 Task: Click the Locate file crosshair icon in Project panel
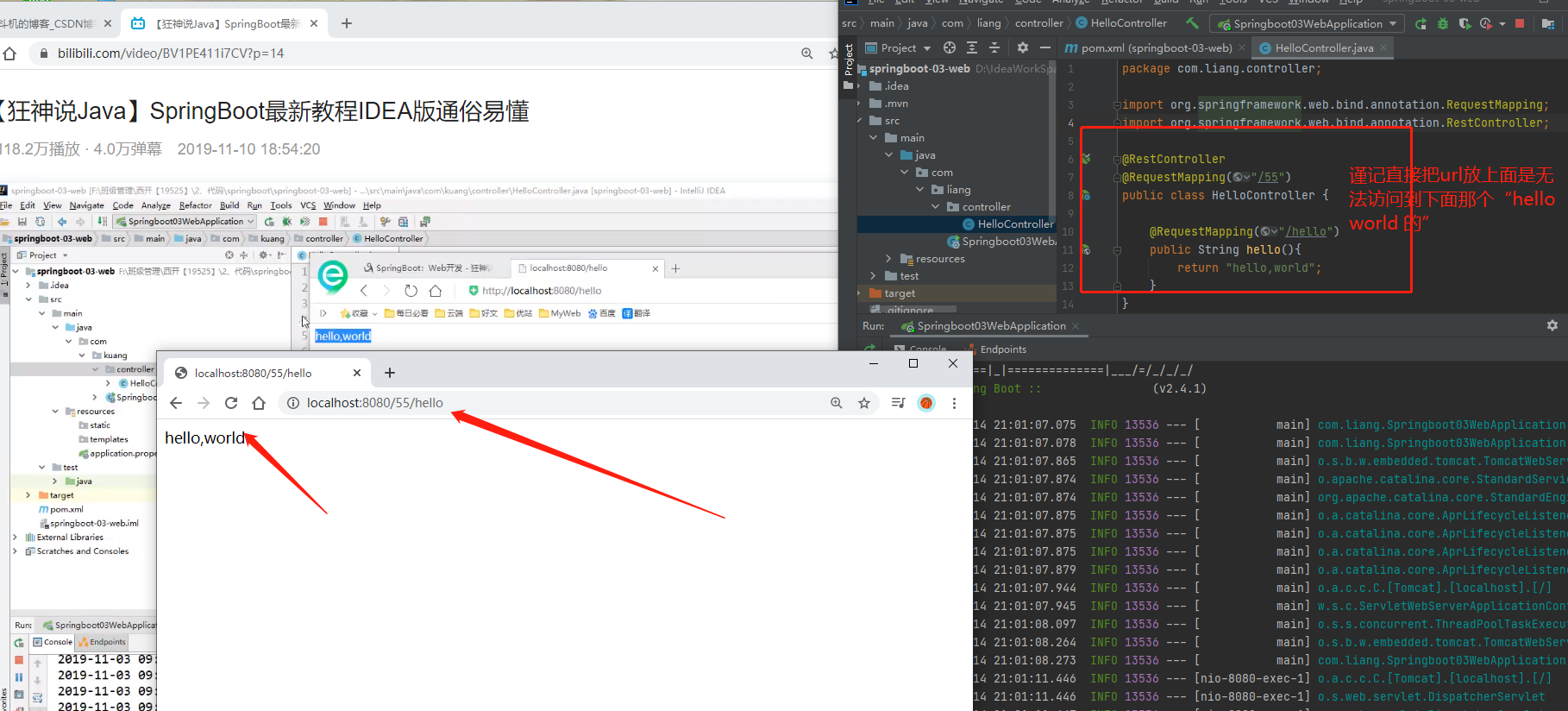click(x=949, y=47)
